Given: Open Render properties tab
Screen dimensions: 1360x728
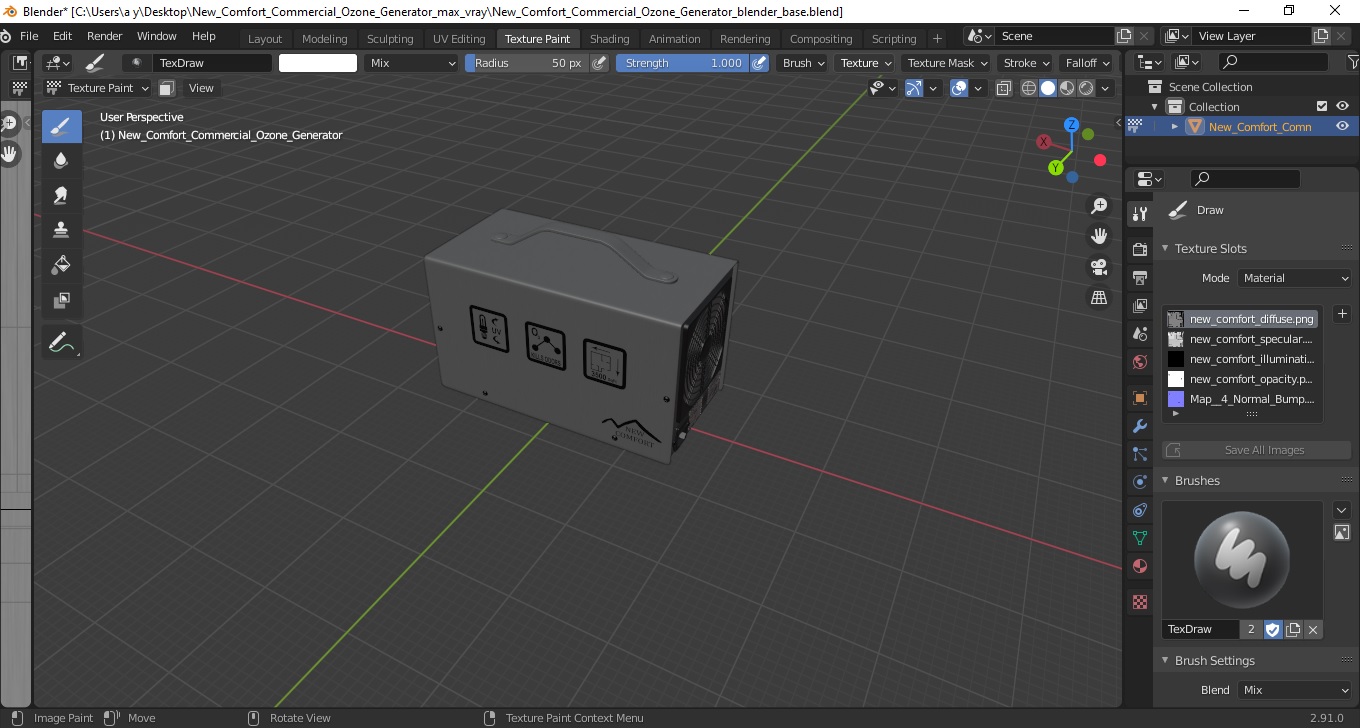Looking at the screenshot, I should (x=1139, y=249).
